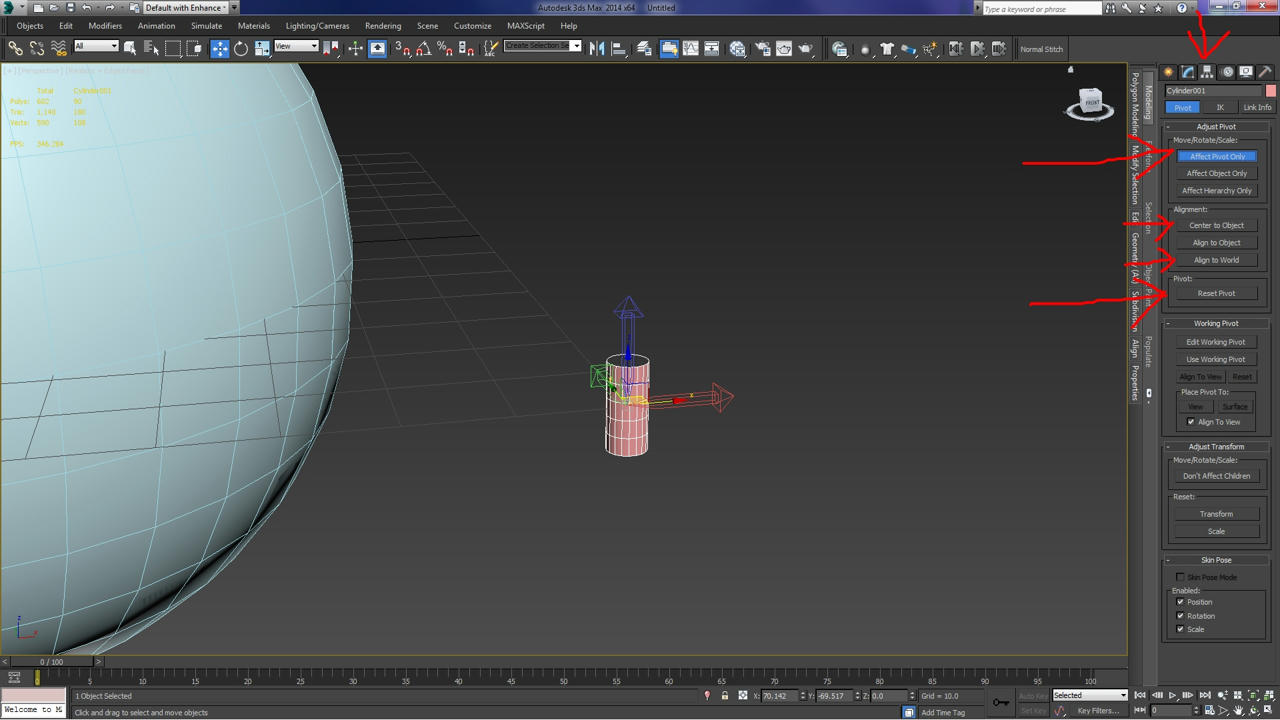
Task: Open the Schematic View icon
Action: [712, 48]
